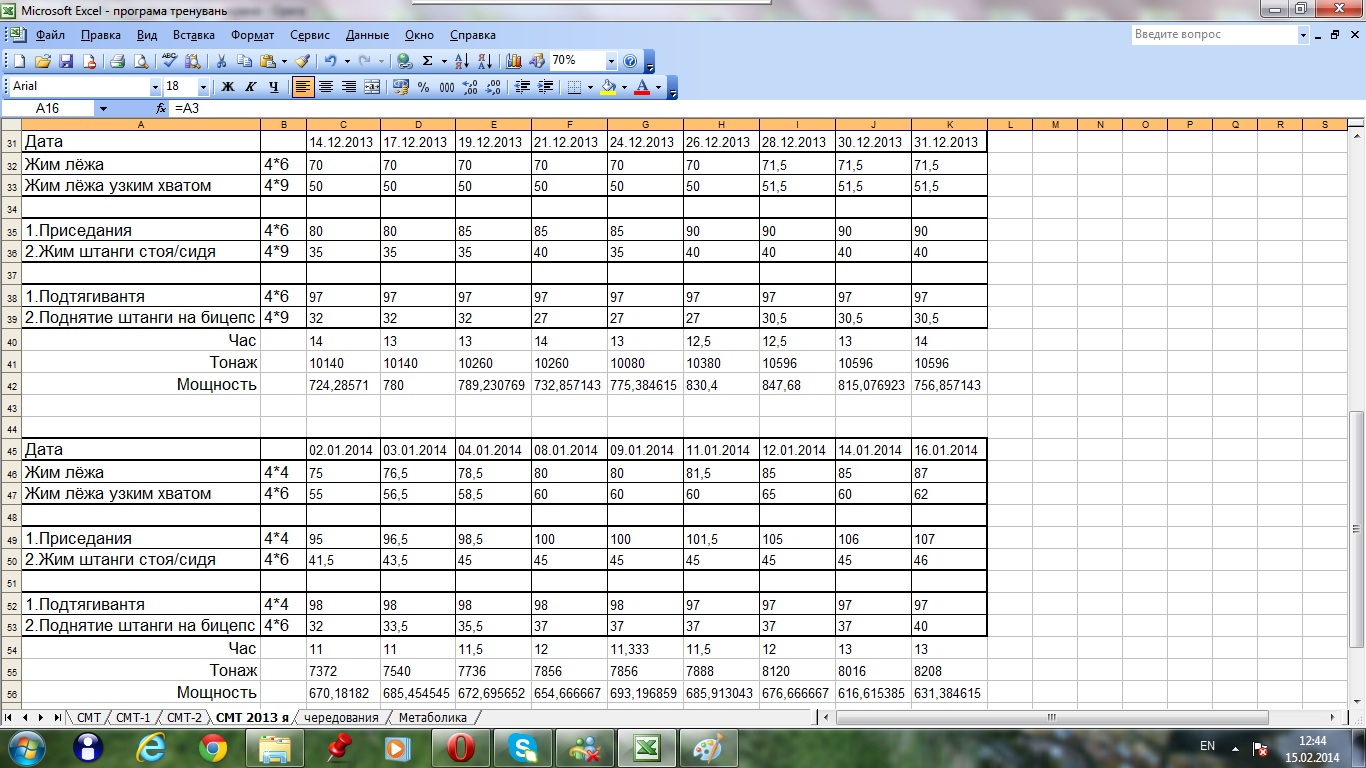Viewport: 1366px width, 768px height.
Task: Toggle italic formatting (К button)
Action: pyautogui.click(x=251, y=87)
